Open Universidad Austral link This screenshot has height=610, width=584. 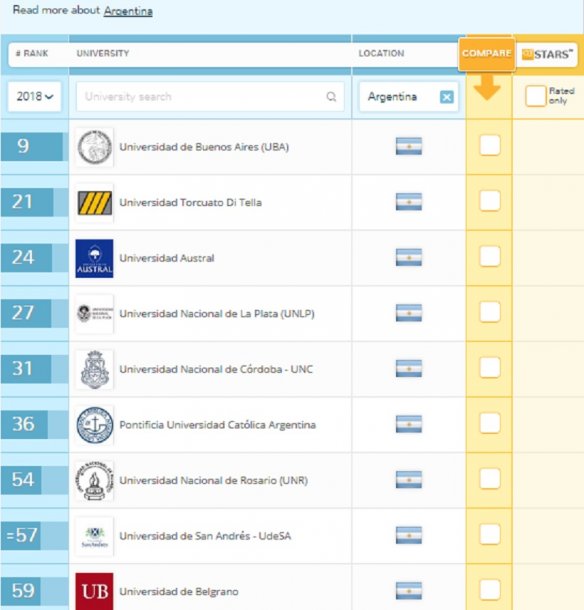(167, 258)
